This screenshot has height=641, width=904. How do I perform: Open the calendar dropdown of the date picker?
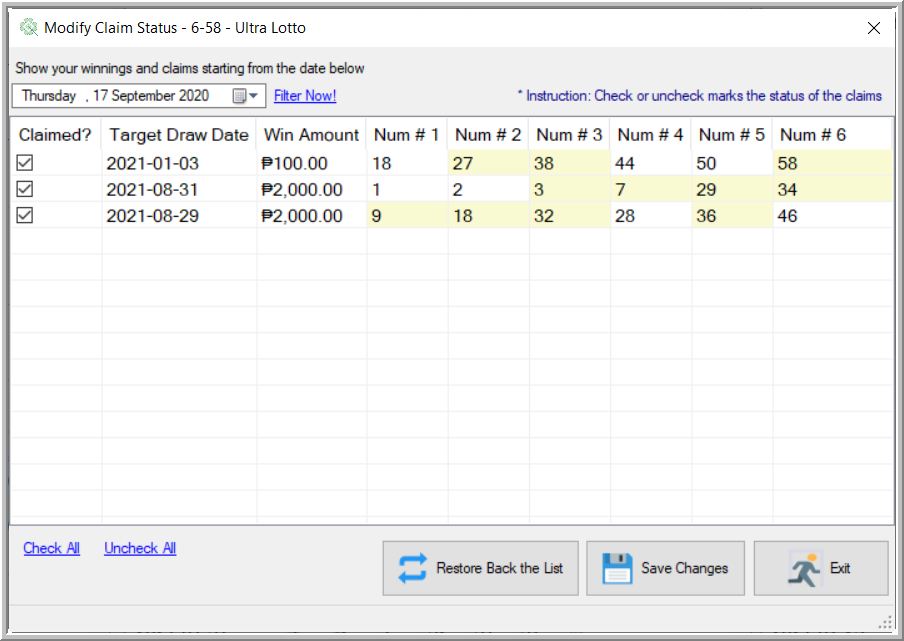pyautogui.click(x=246, y=96)
